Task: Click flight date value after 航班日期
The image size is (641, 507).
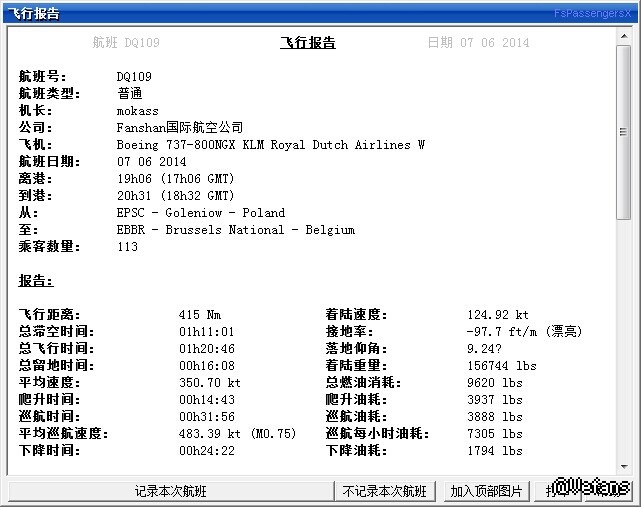Action: pos(152,162)
